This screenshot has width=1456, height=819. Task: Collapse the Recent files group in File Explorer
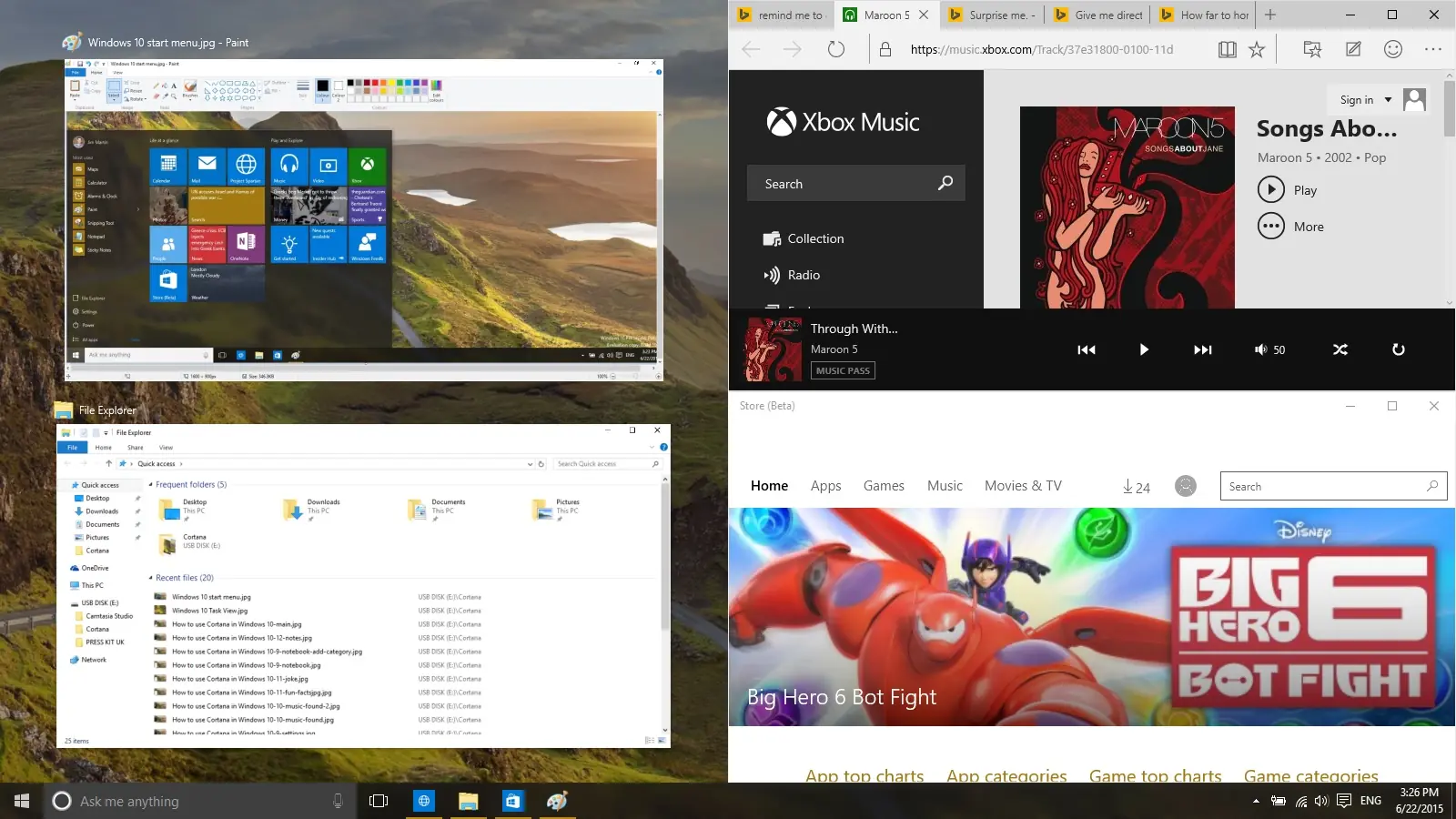[x=151, y=578]
